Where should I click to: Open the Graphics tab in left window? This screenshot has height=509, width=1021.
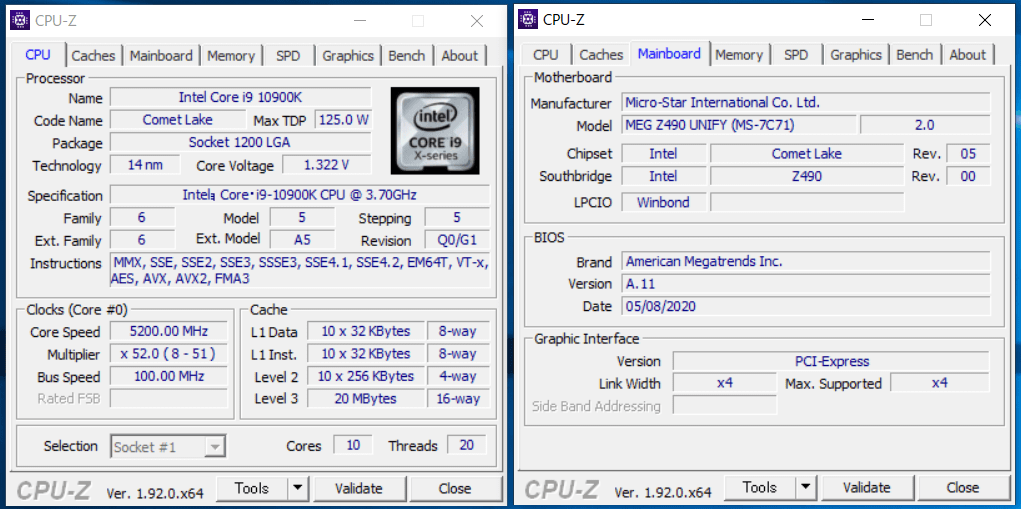click(x=348, y=55)
